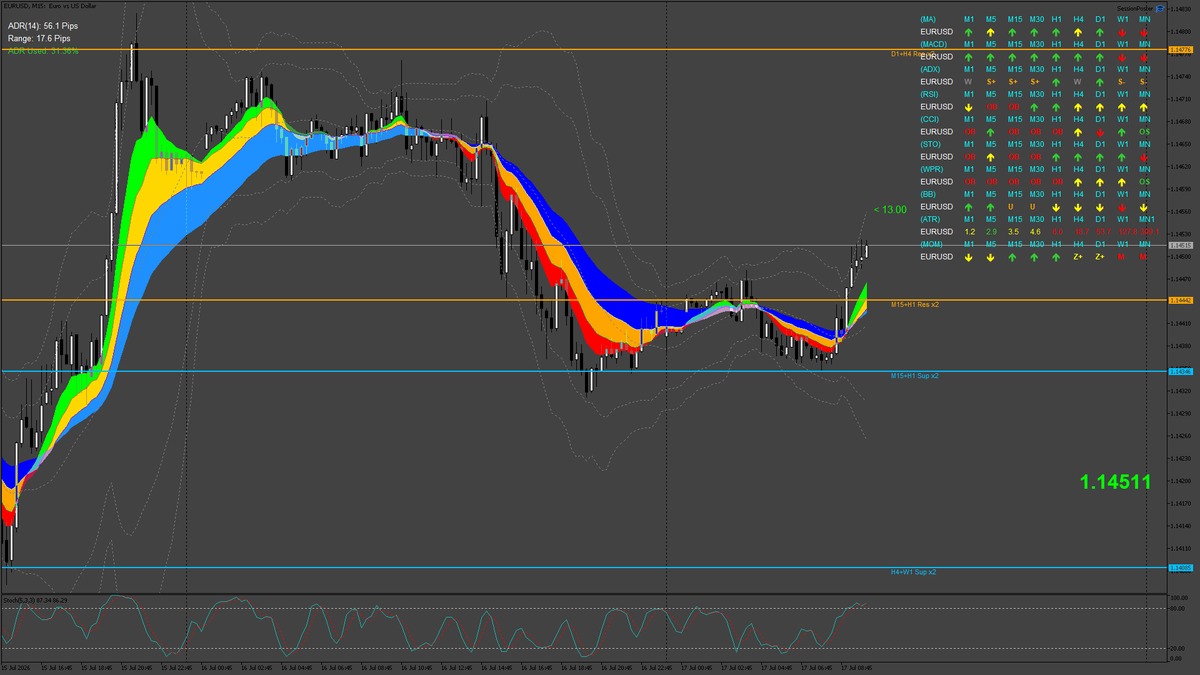Select the M15+H1 Res x2 level label
The image size is (1200, 675).
tap(914, 303)
